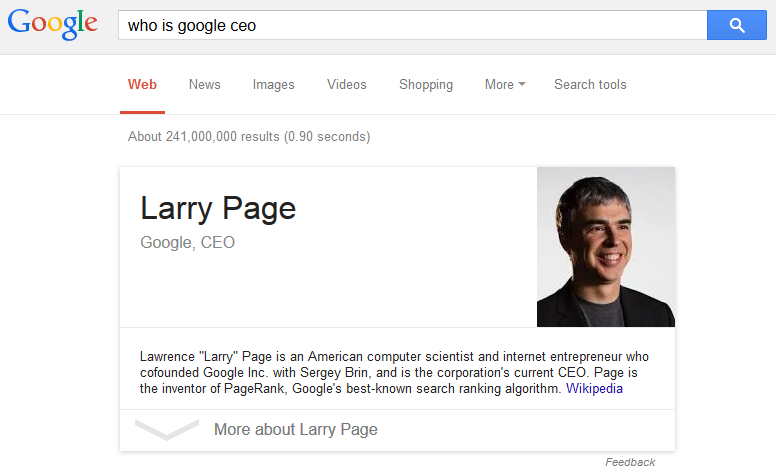Open the More dropdown menu
The width and height of the screenshot is (776, 476).
(504, 85)
